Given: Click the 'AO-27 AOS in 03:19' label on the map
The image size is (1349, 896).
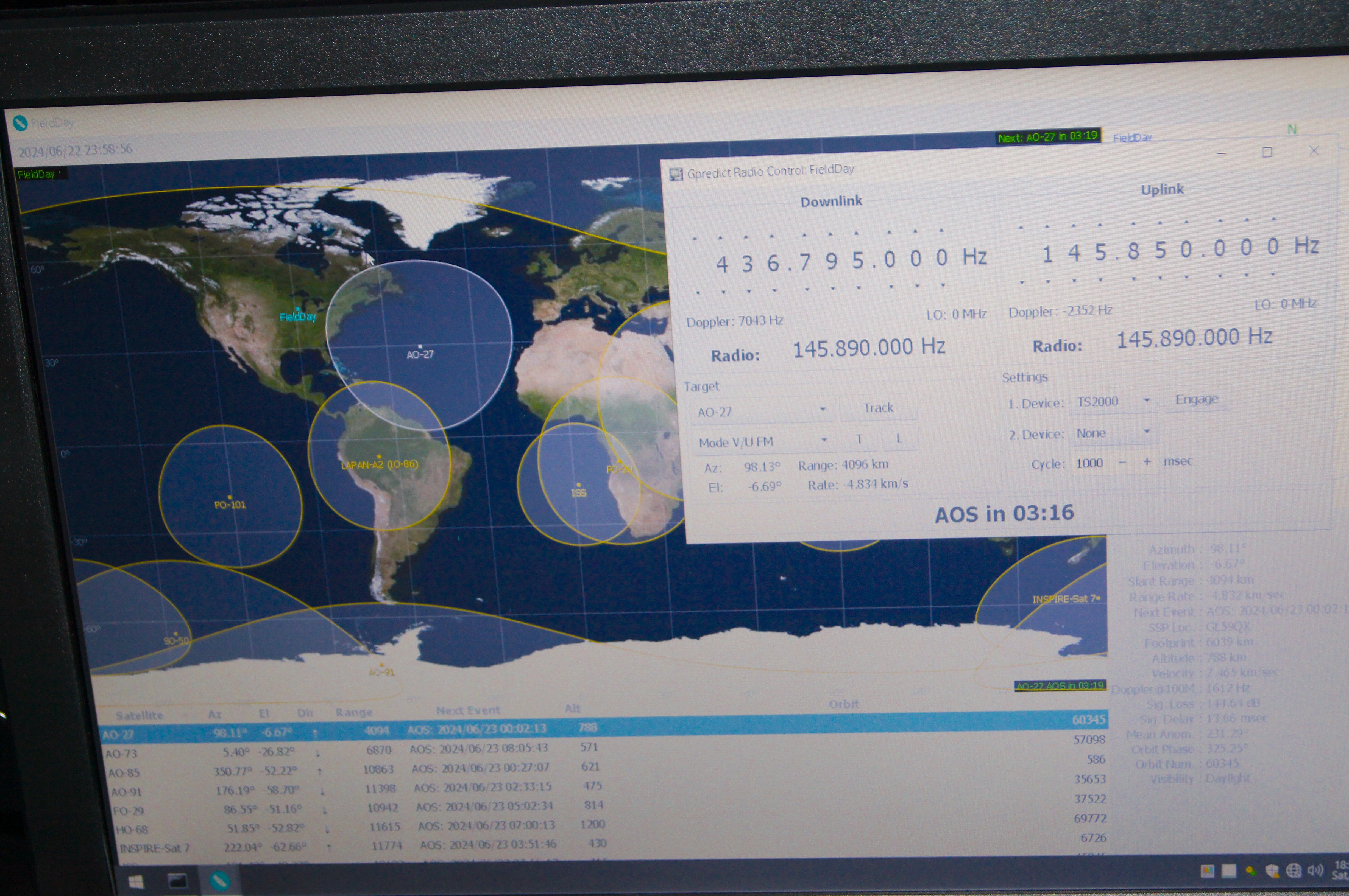Looking at the screenshot, I should pyautogui.click(x=1060, y=685).
